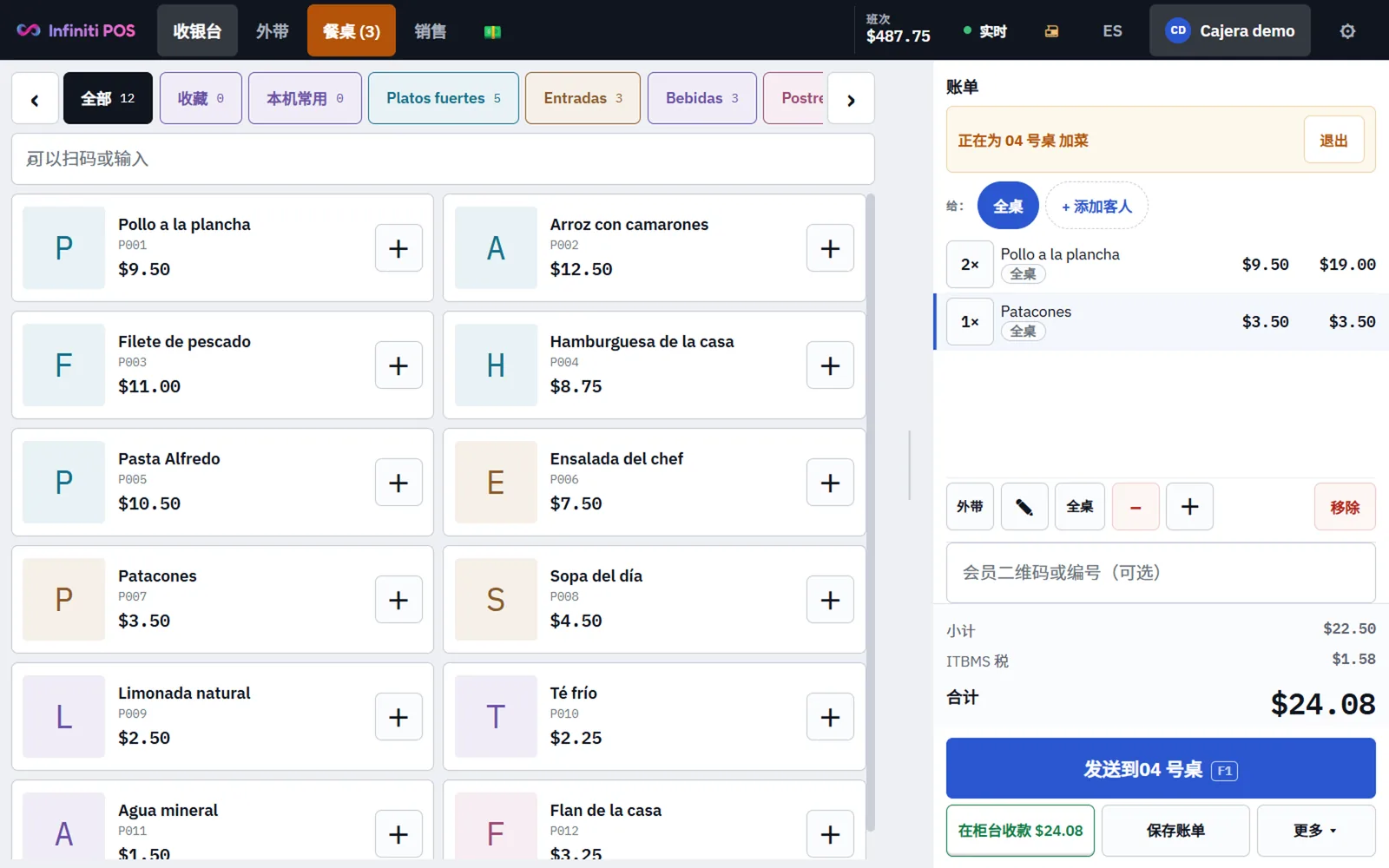The height and width of the screenshot is (868, 1389).
Task: Add Limonada natural with plus
Action: [398, 717]
